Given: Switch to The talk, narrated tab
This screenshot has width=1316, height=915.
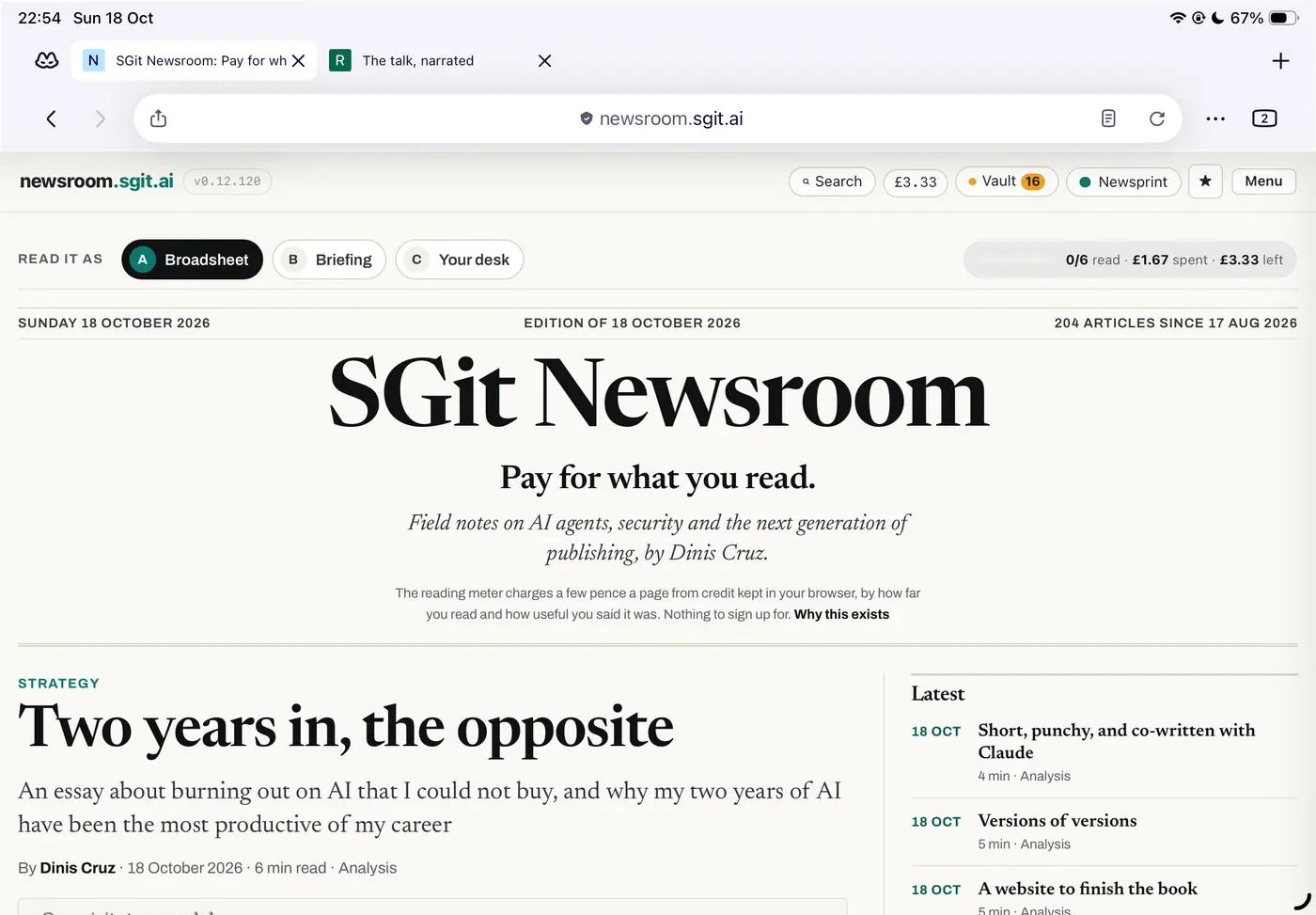Looking at the screenshot, I should click(418, 61).
